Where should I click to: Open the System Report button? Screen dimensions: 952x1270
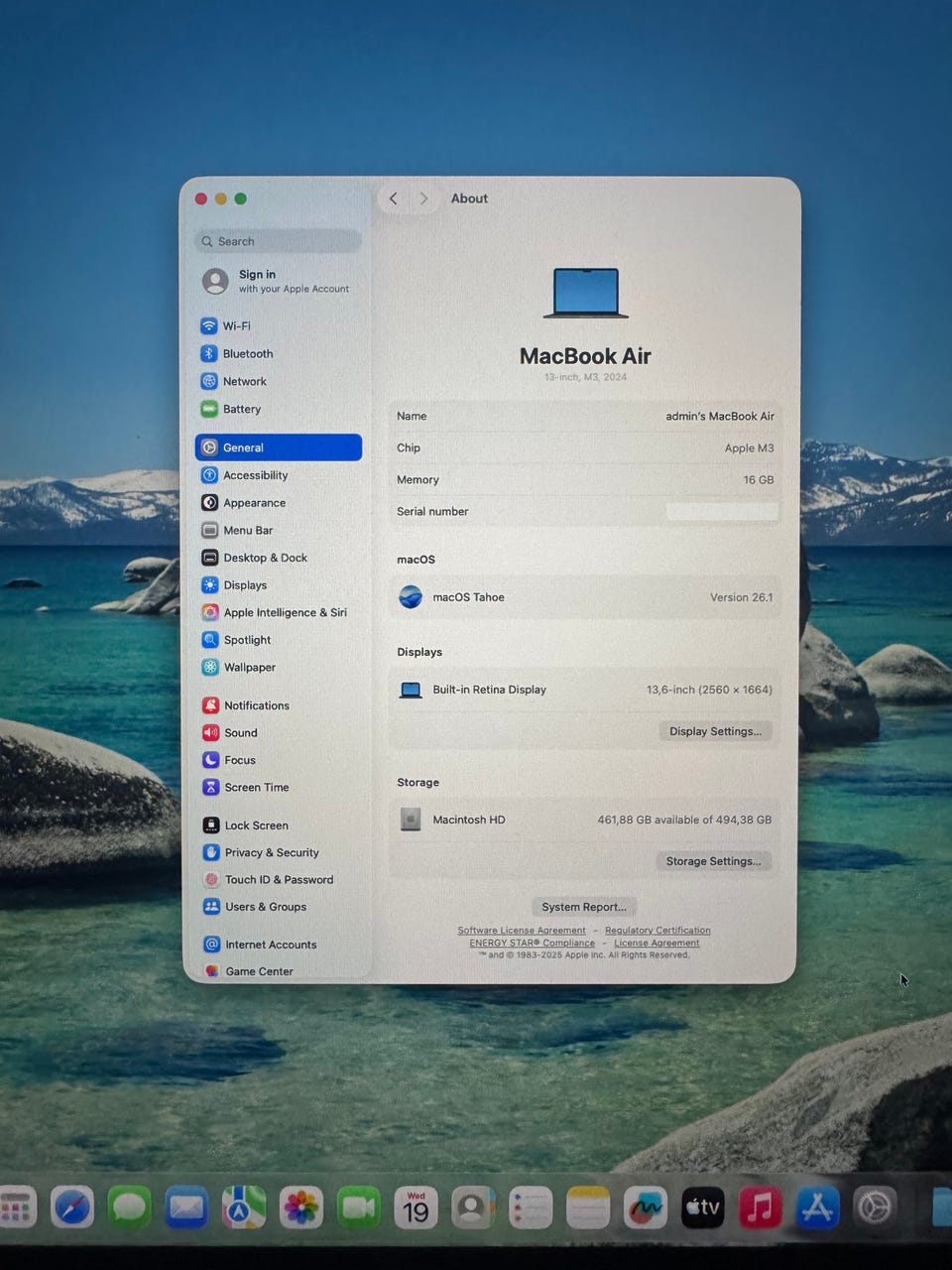click(584, 907)
